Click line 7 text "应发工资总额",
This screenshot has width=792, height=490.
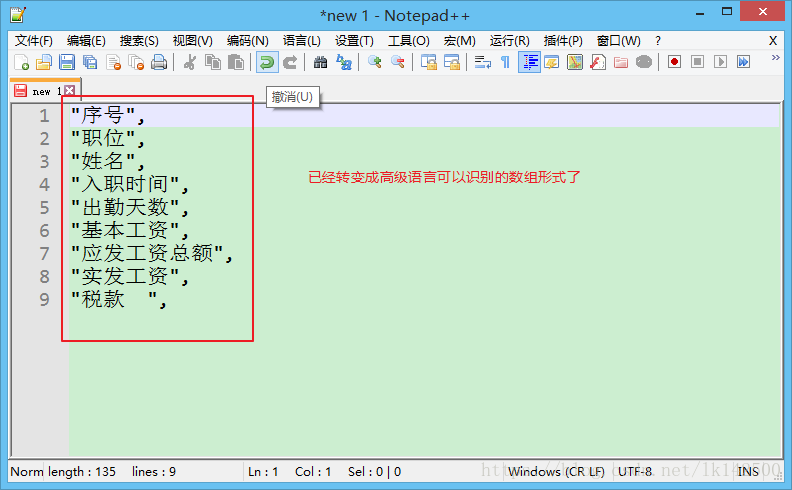tap(152, 253)
